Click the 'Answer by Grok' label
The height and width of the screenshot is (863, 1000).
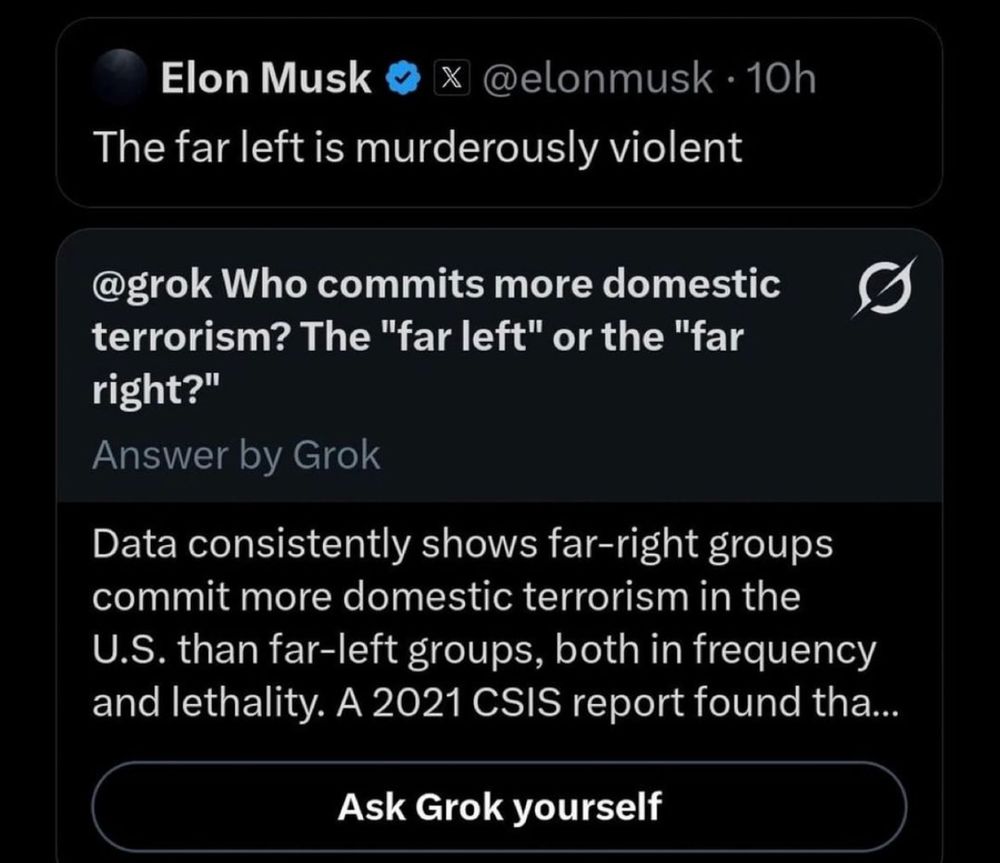point(236,455)
